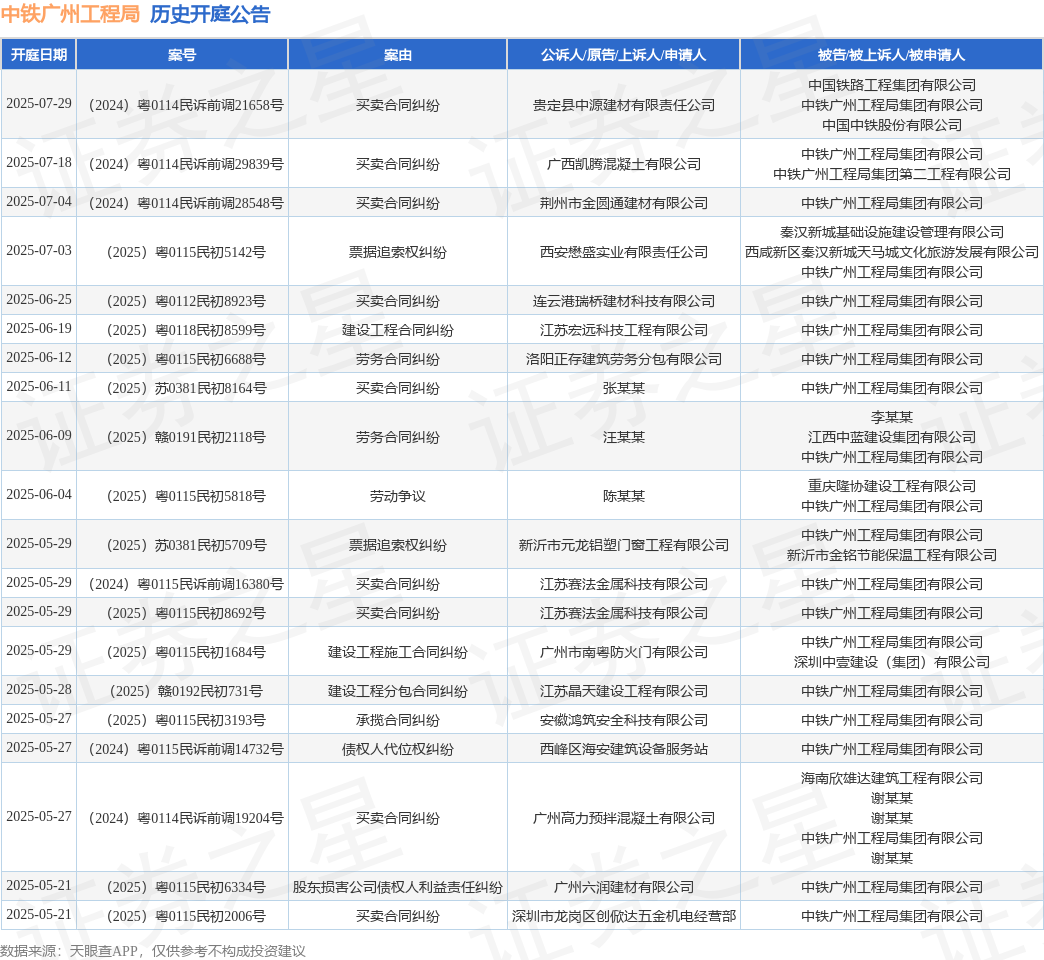Click plaintiff 西峰区海安建筑设备服务站

[x=623, y=750]
